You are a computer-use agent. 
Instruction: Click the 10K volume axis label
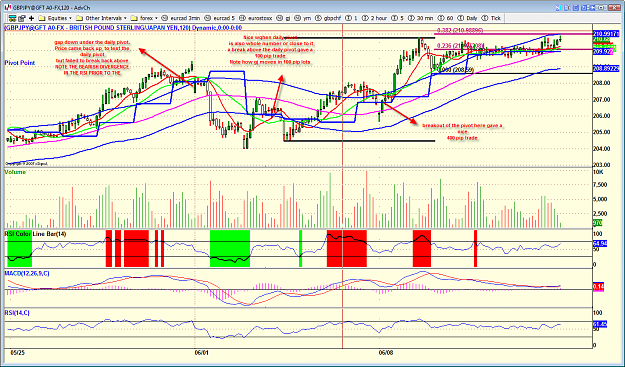(x=598, y=172)
